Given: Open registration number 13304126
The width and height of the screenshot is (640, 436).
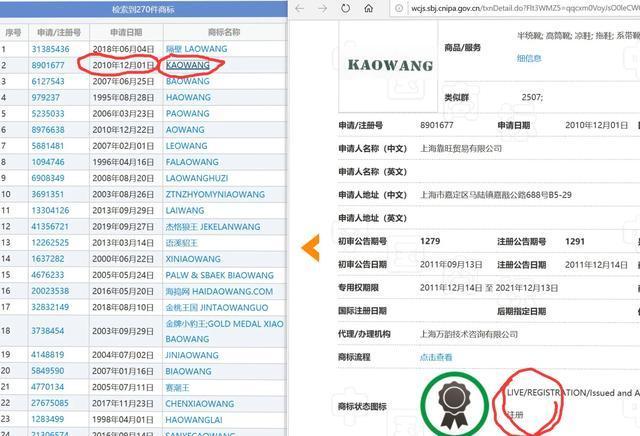Looking at the screenshot, I should pyautogui.click(x=51, y=210).
